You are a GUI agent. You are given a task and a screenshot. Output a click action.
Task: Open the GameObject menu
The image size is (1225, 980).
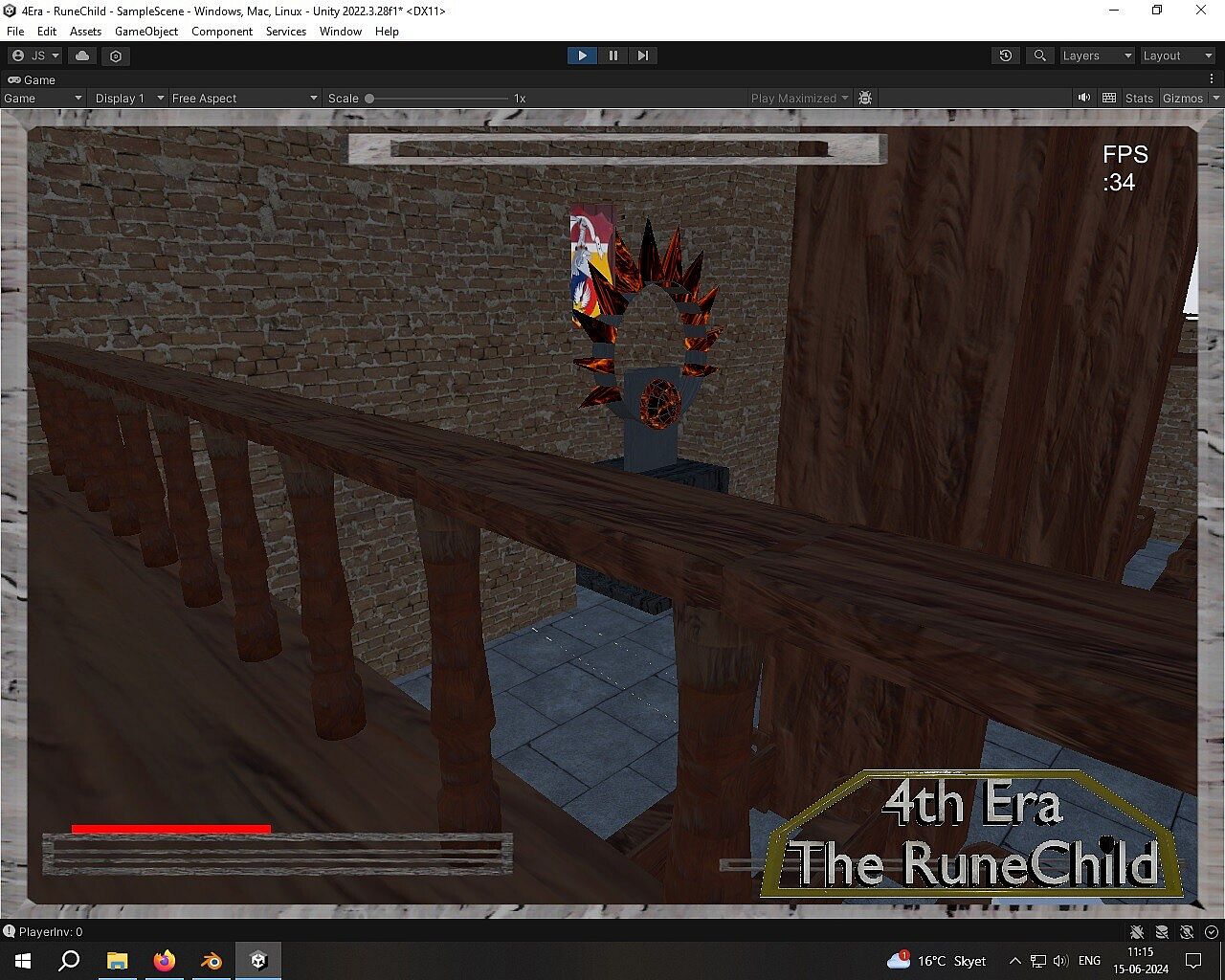tap(146, 32)
